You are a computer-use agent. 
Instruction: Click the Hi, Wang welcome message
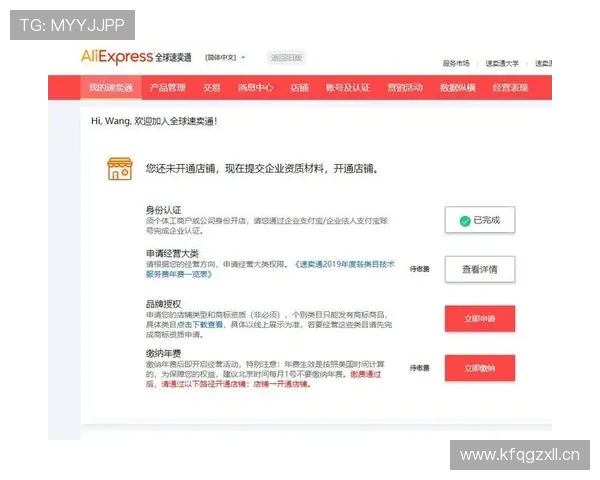pos(154,121)
